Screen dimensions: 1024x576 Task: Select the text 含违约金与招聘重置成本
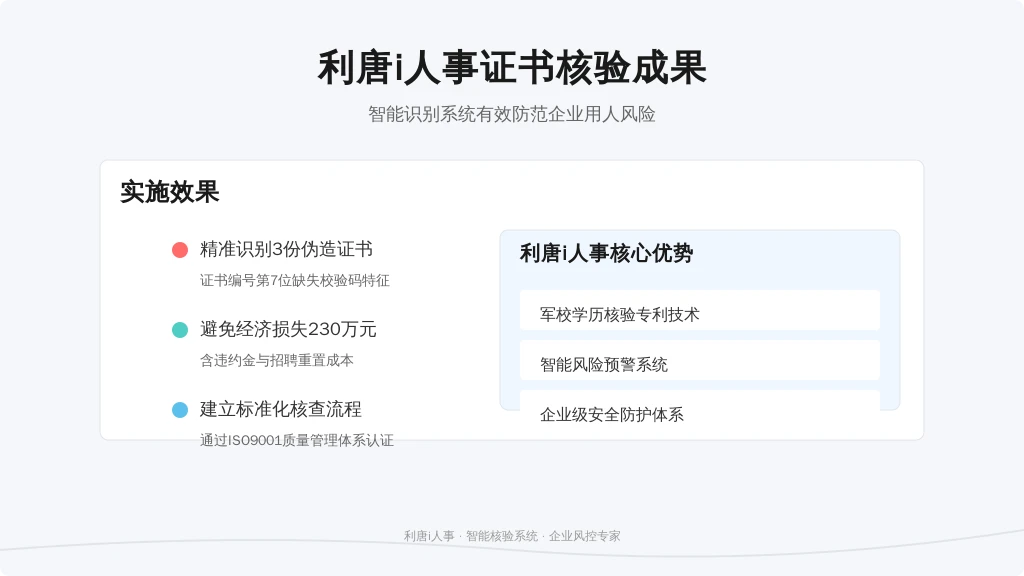coord(277,360)
